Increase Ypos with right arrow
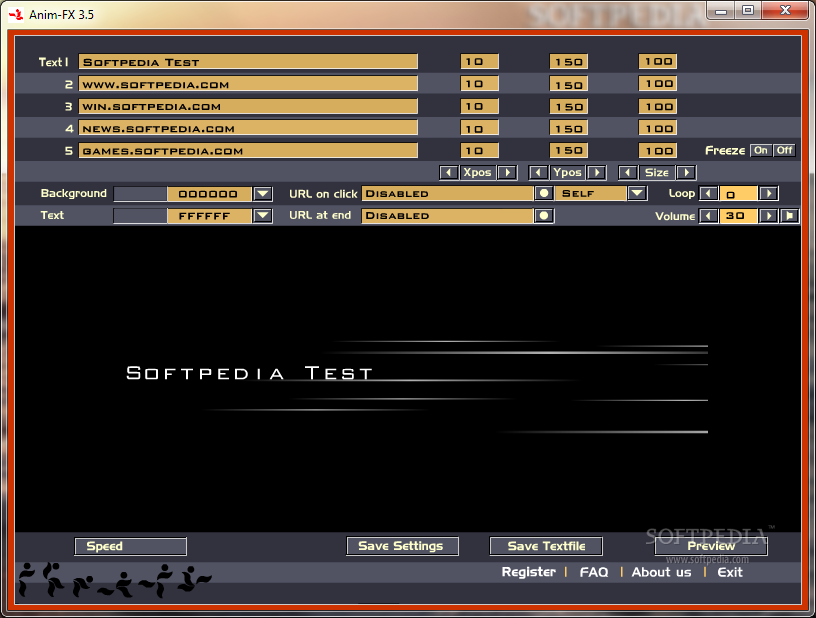This screenshot has width=816, height=618. coord(597,173)
